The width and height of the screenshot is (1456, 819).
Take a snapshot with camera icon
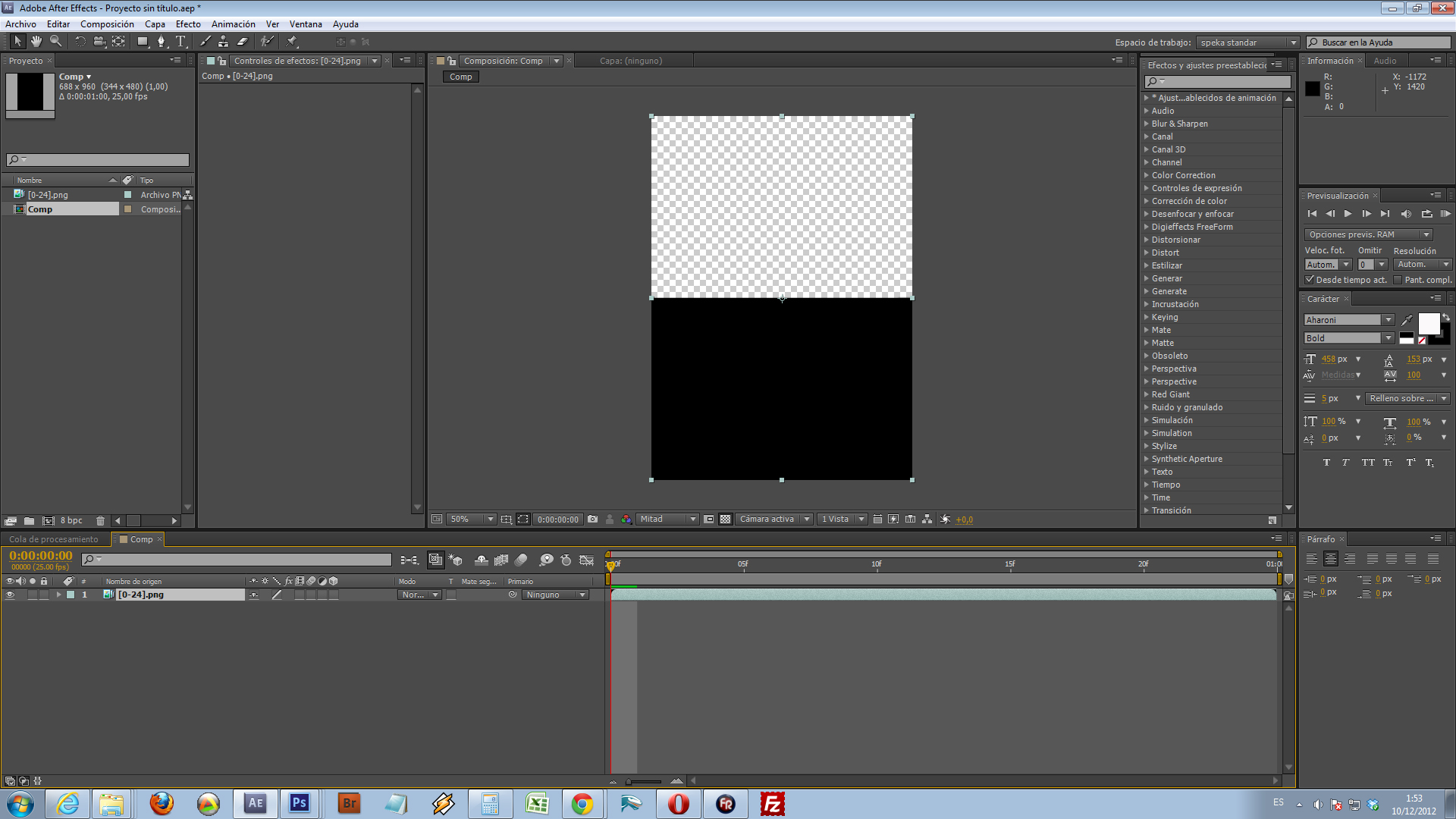click(x=593, y=519)
